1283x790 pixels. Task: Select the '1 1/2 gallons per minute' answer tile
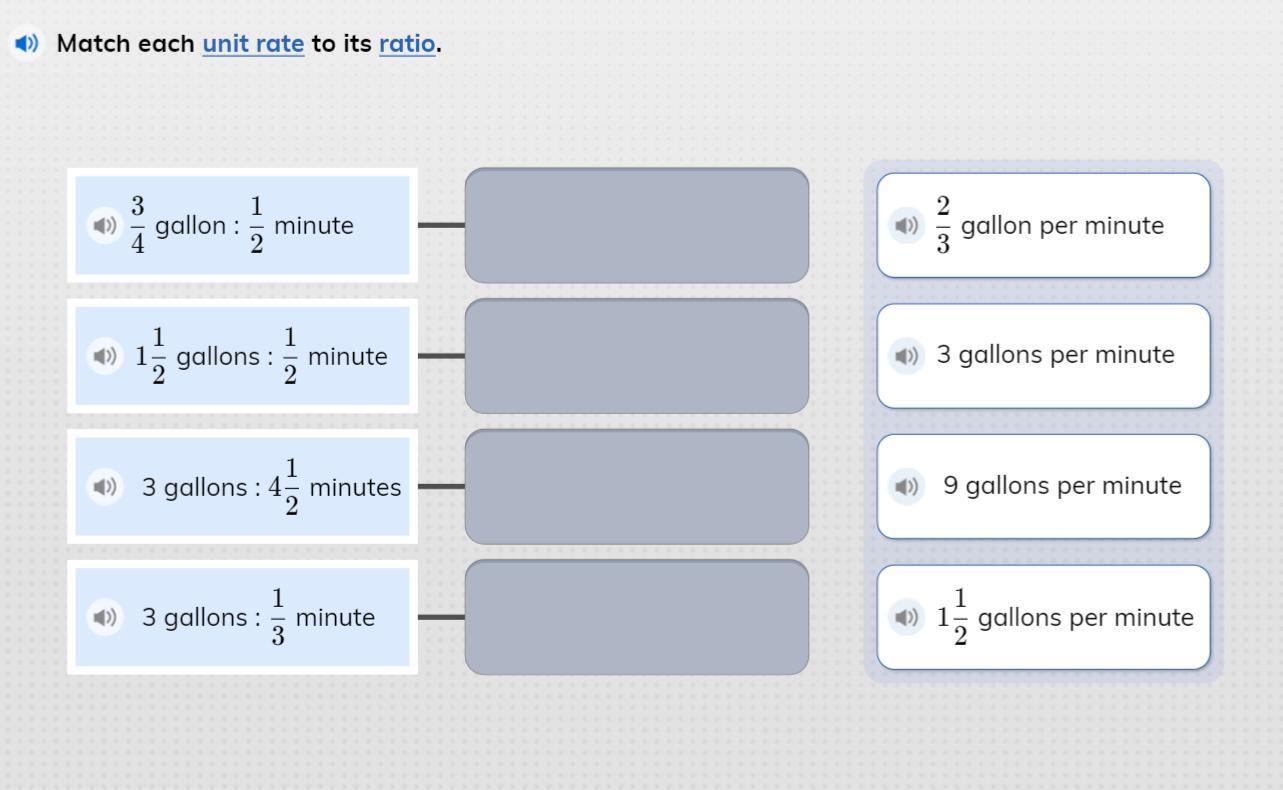pyautogui.click(x=1044, y=617)
